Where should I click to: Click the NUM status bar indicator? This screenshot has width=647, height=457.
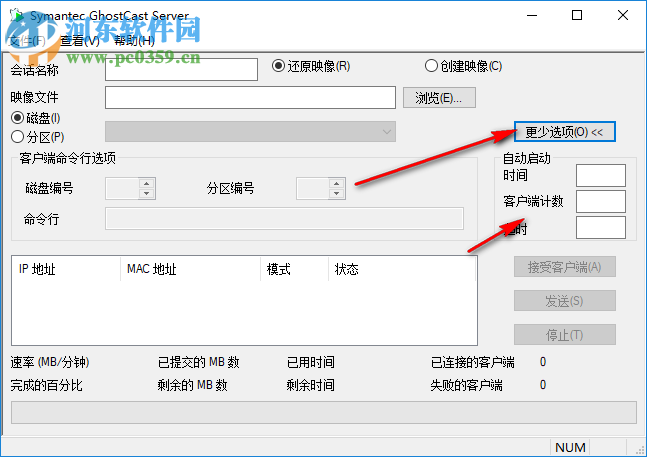tap(570, 448)
